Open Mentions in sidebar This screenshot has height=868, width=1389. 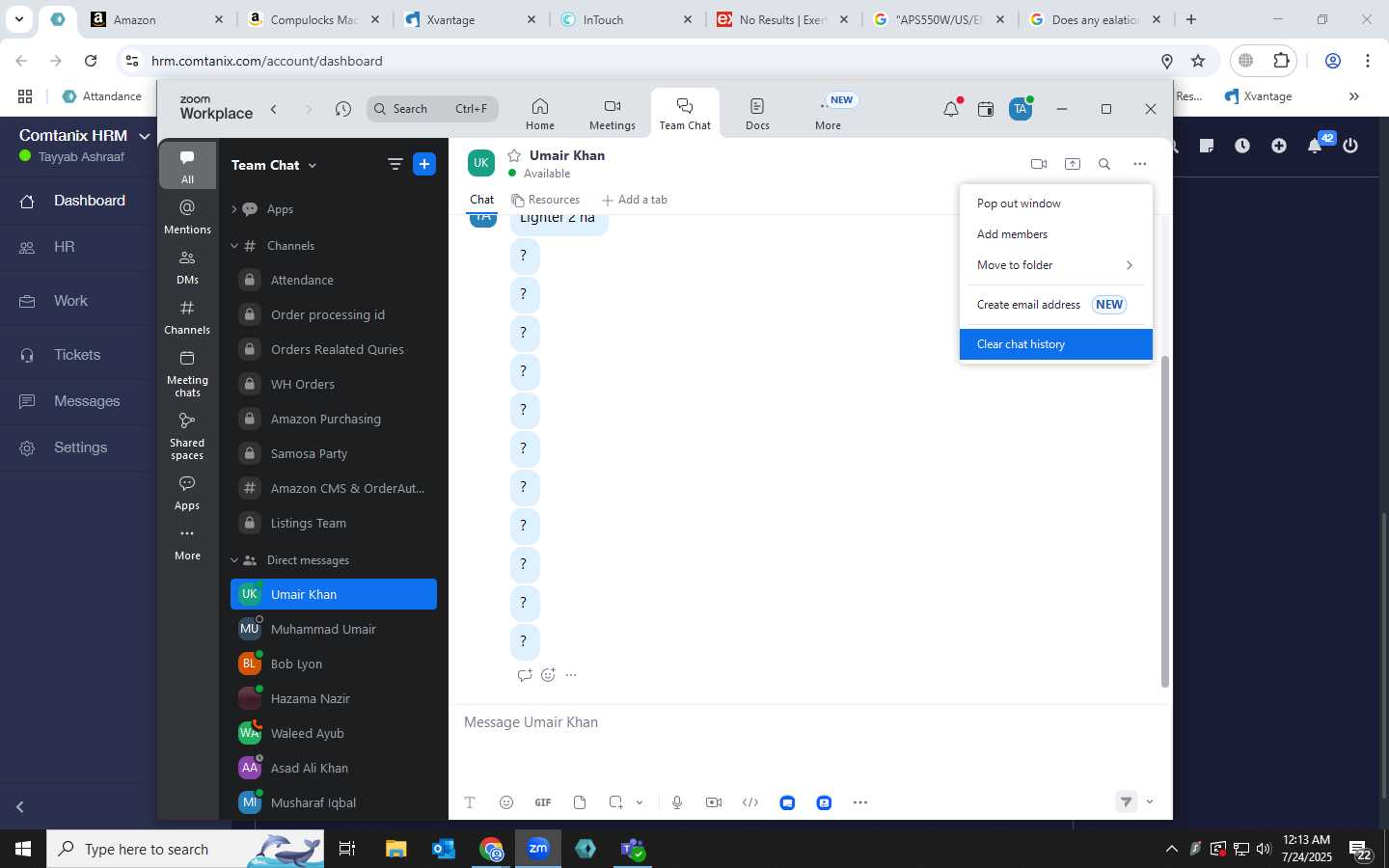point(187,216)
